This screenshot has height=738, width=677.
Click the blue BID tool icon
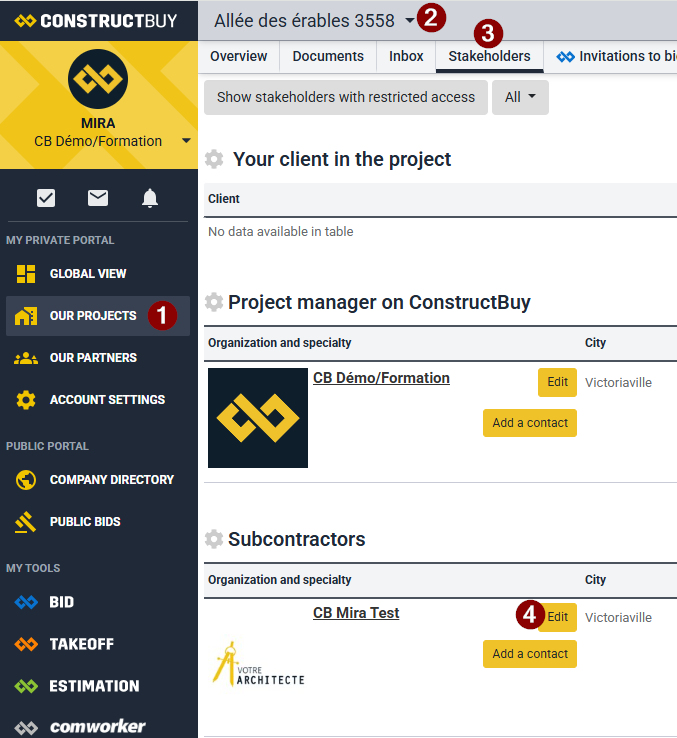pyautogui.click(x=26, y=602)
